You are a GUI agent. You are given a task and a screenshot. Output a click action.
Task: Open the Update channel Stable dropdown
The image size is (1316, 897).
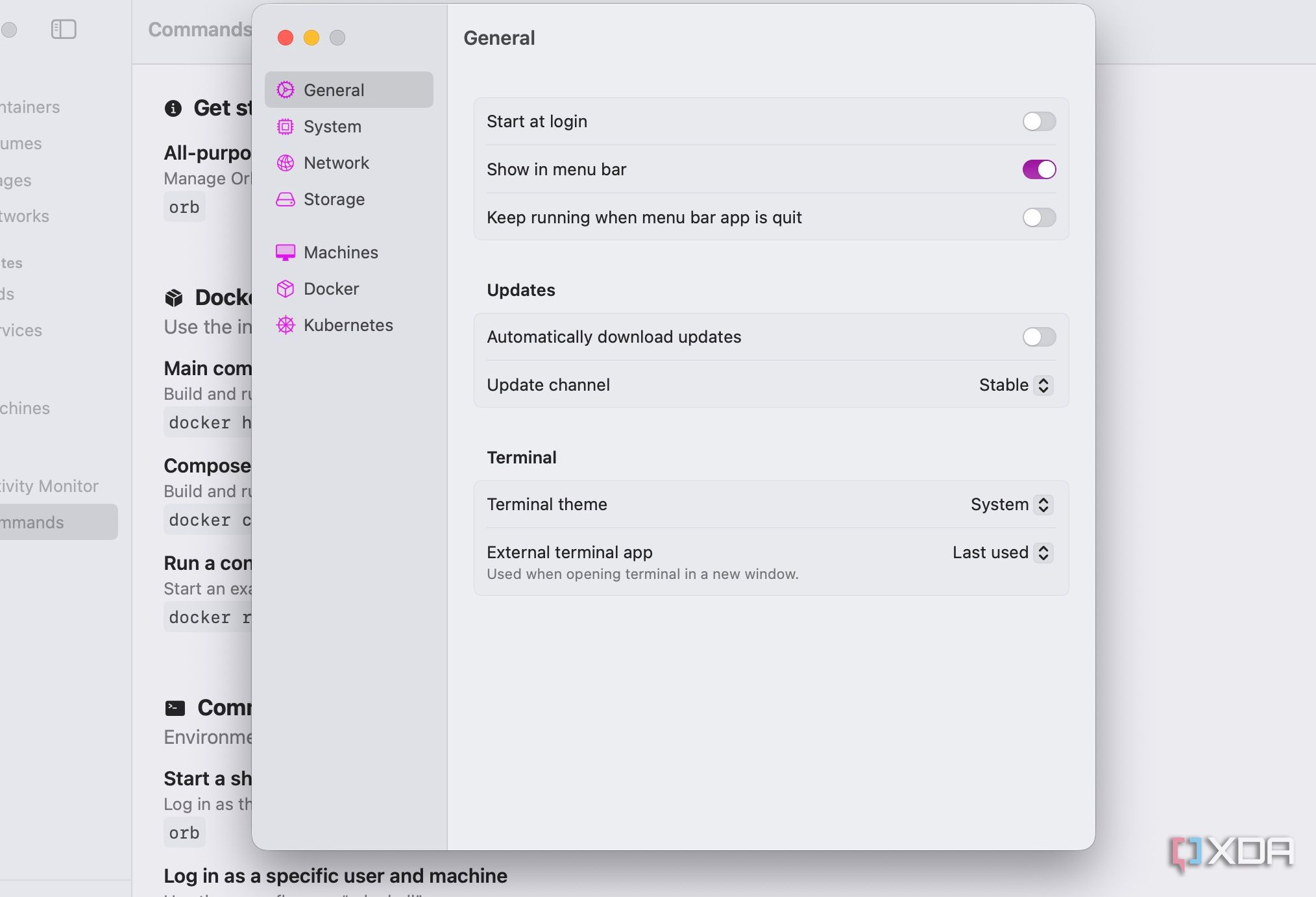(x=1016, y=385)
